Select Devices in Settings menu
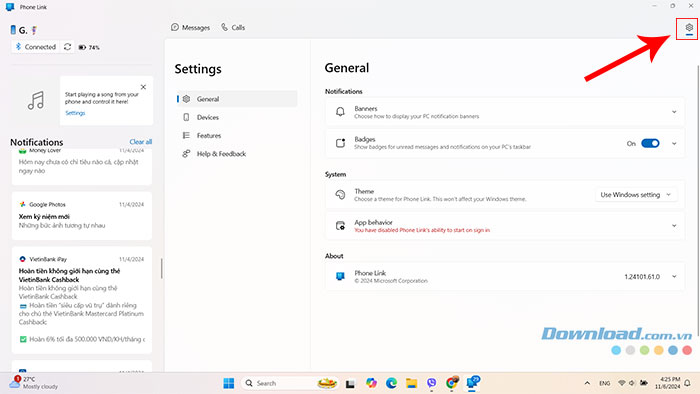The height and width of the screenshot is (394, 700). (237, 117)
